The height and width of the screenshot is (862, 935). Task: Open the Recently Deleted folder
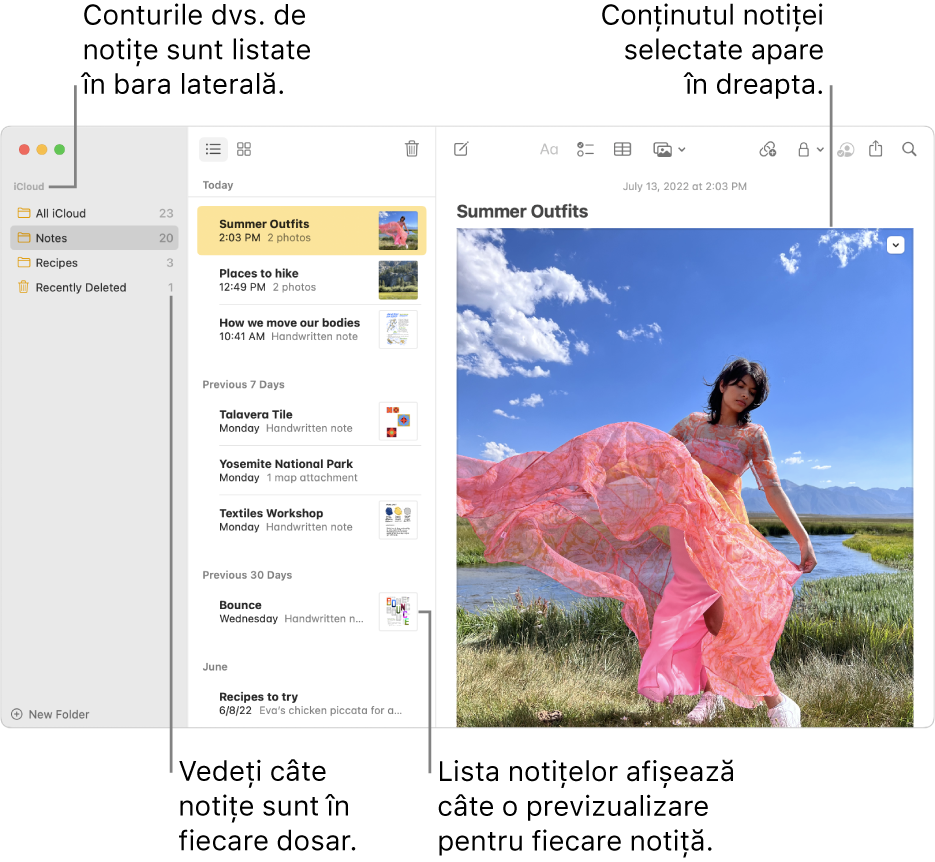(x=79, y=288)
